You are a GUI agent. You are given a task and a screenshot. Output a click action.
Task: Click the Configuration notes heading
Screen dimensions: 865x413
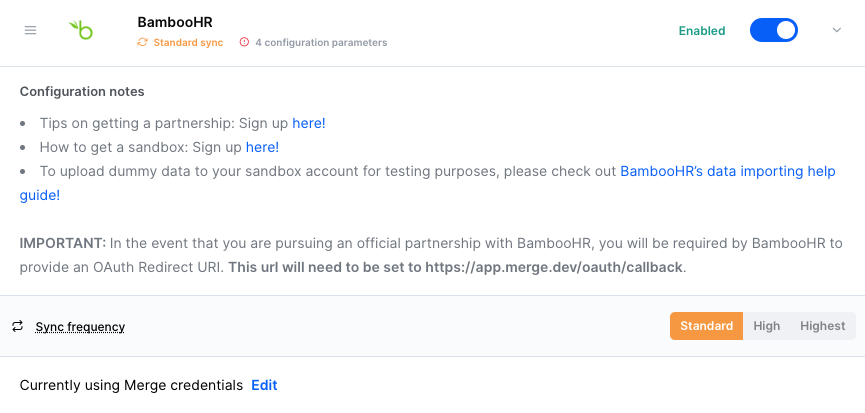point(82,91)
